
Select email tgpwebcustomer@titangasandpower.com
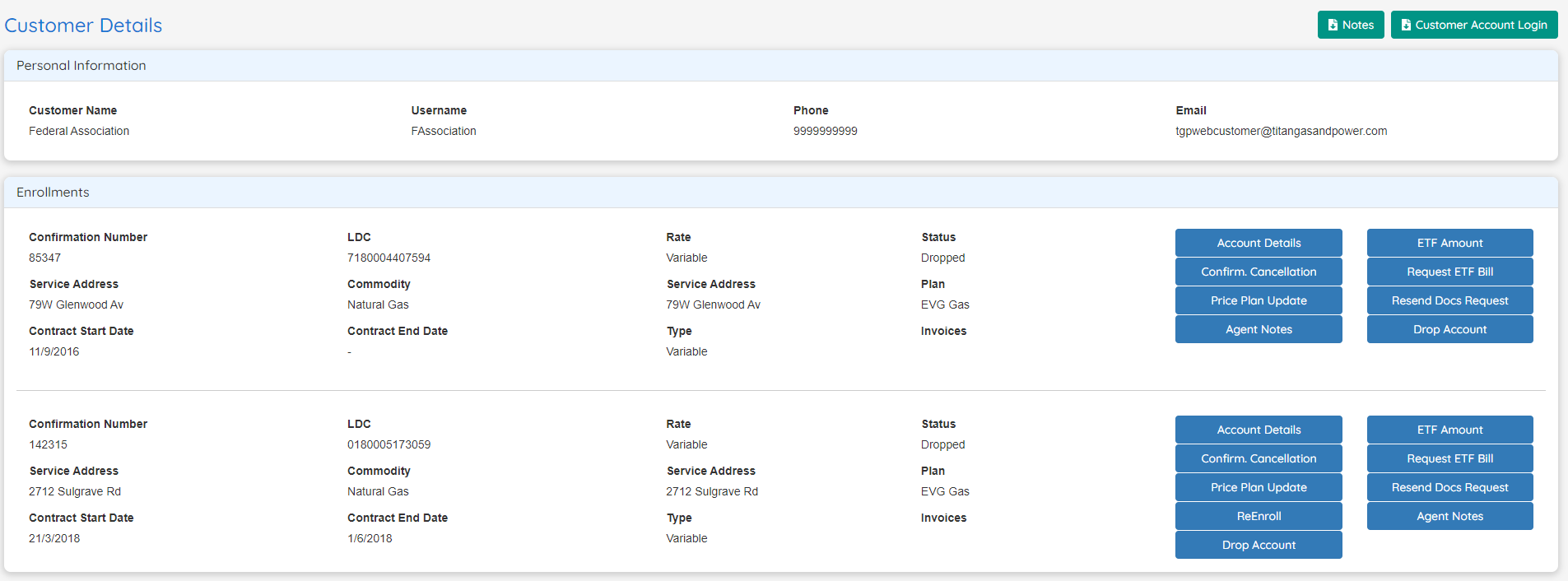point(1282,131)
